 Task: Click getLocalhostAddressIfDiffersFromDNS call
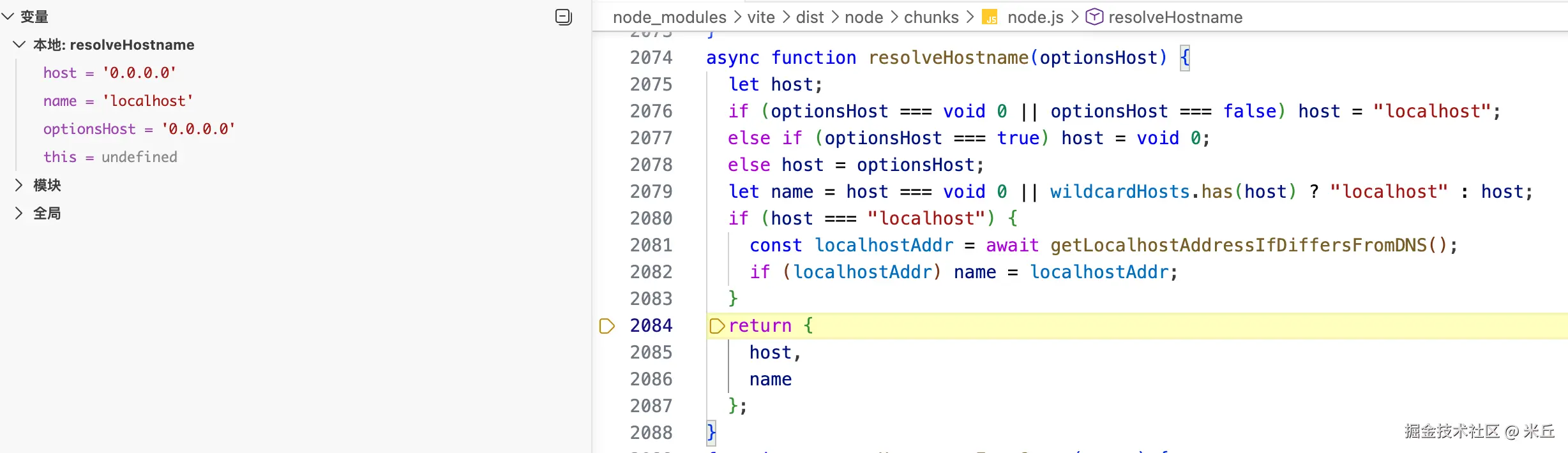tap(1238, 246)
